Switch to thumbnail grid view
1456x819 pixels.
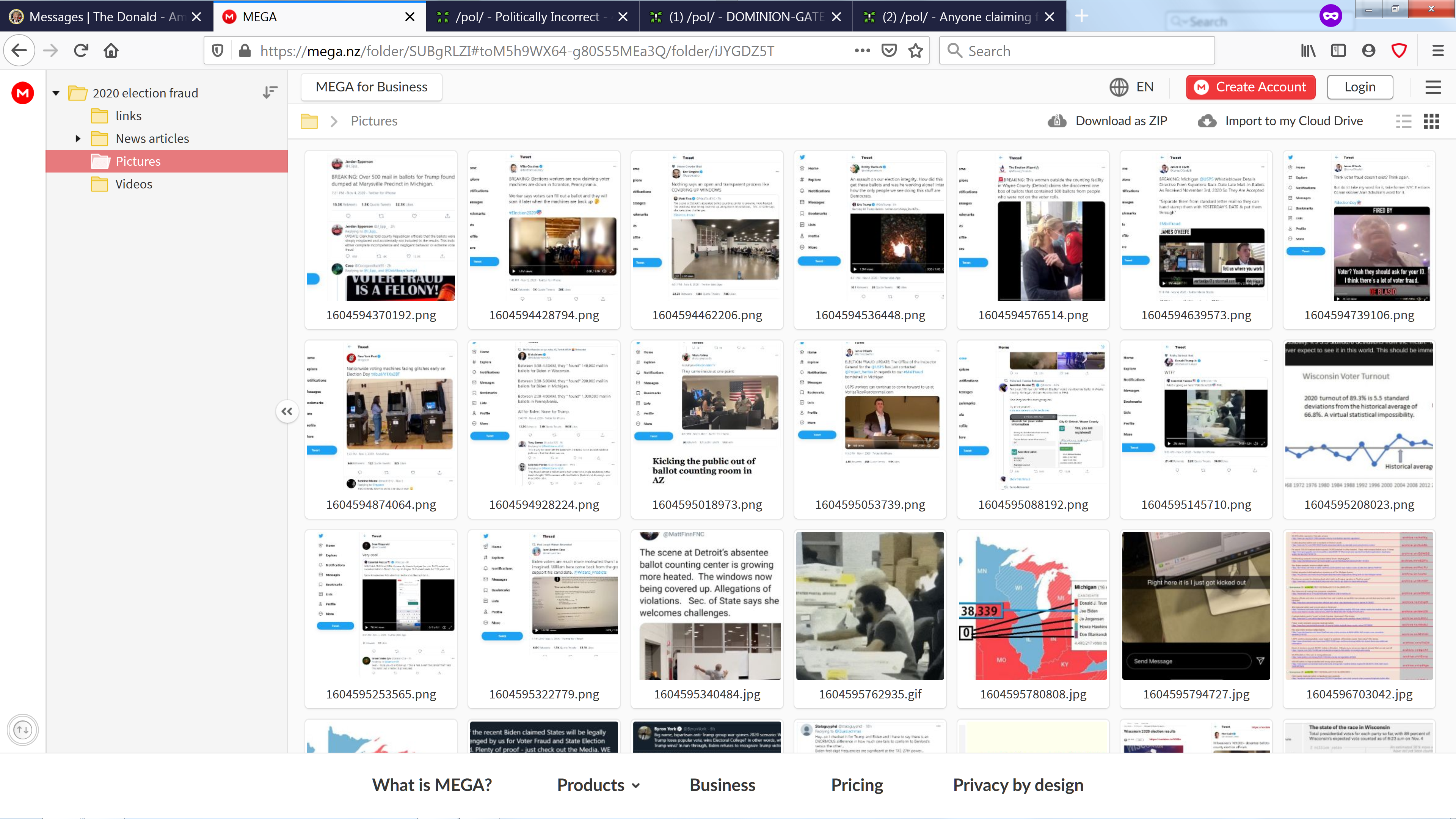1431,121
